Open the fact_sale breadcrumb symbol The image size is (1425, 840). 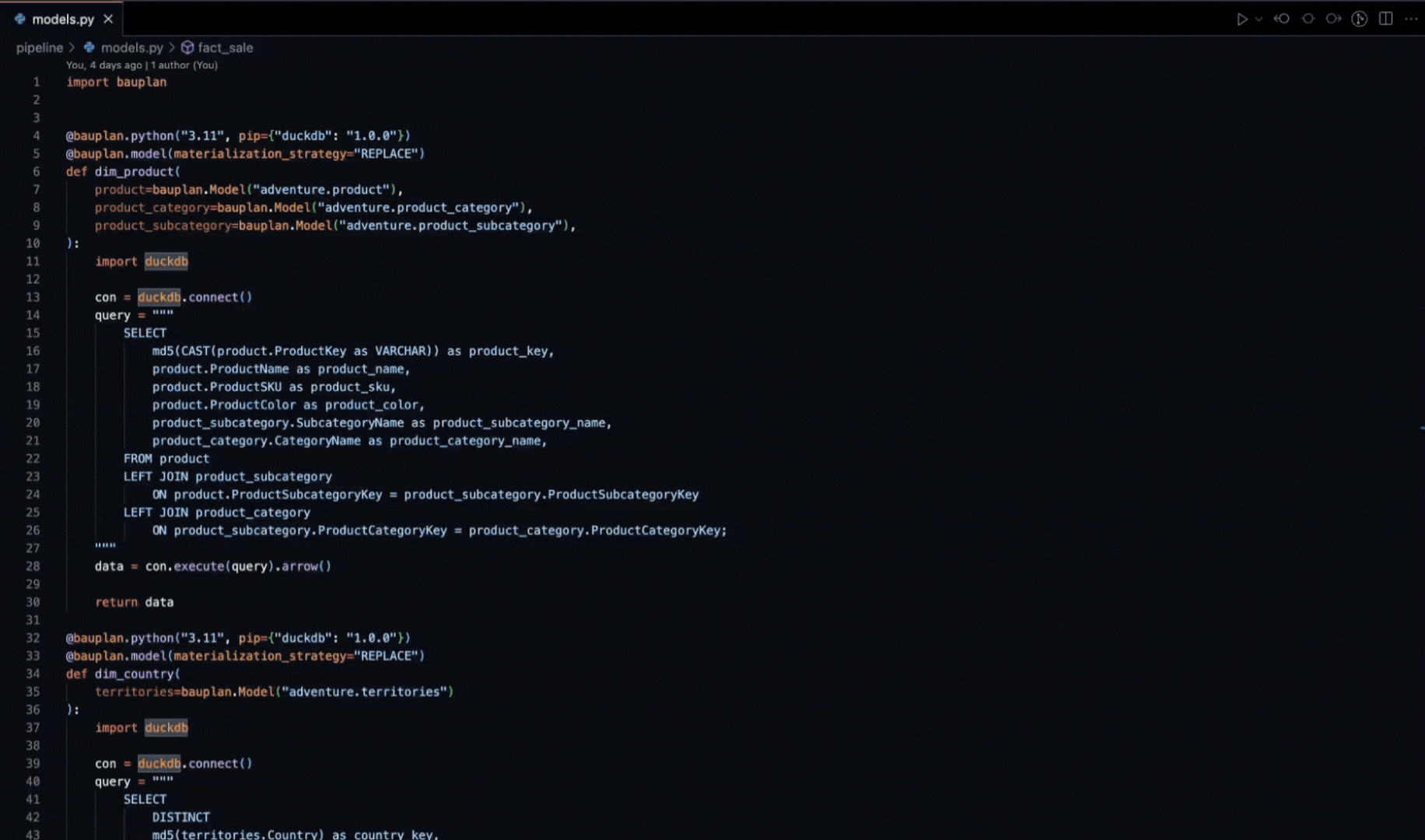(x=226, y=47)
